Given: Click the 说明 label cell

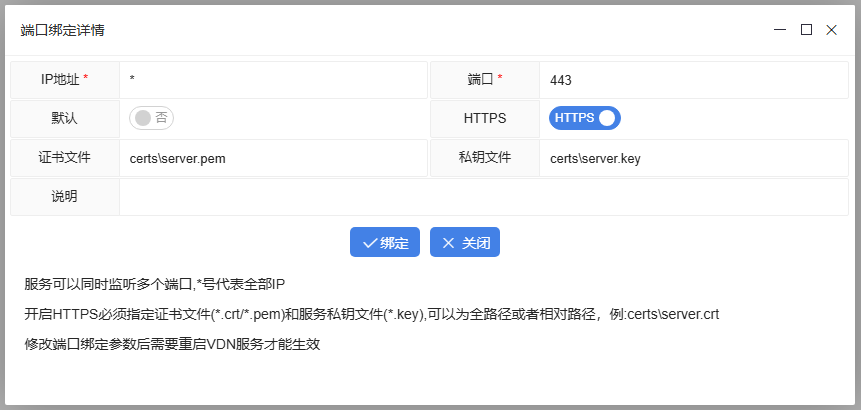Looking at the screenshot, I should [x=64, y=197].
